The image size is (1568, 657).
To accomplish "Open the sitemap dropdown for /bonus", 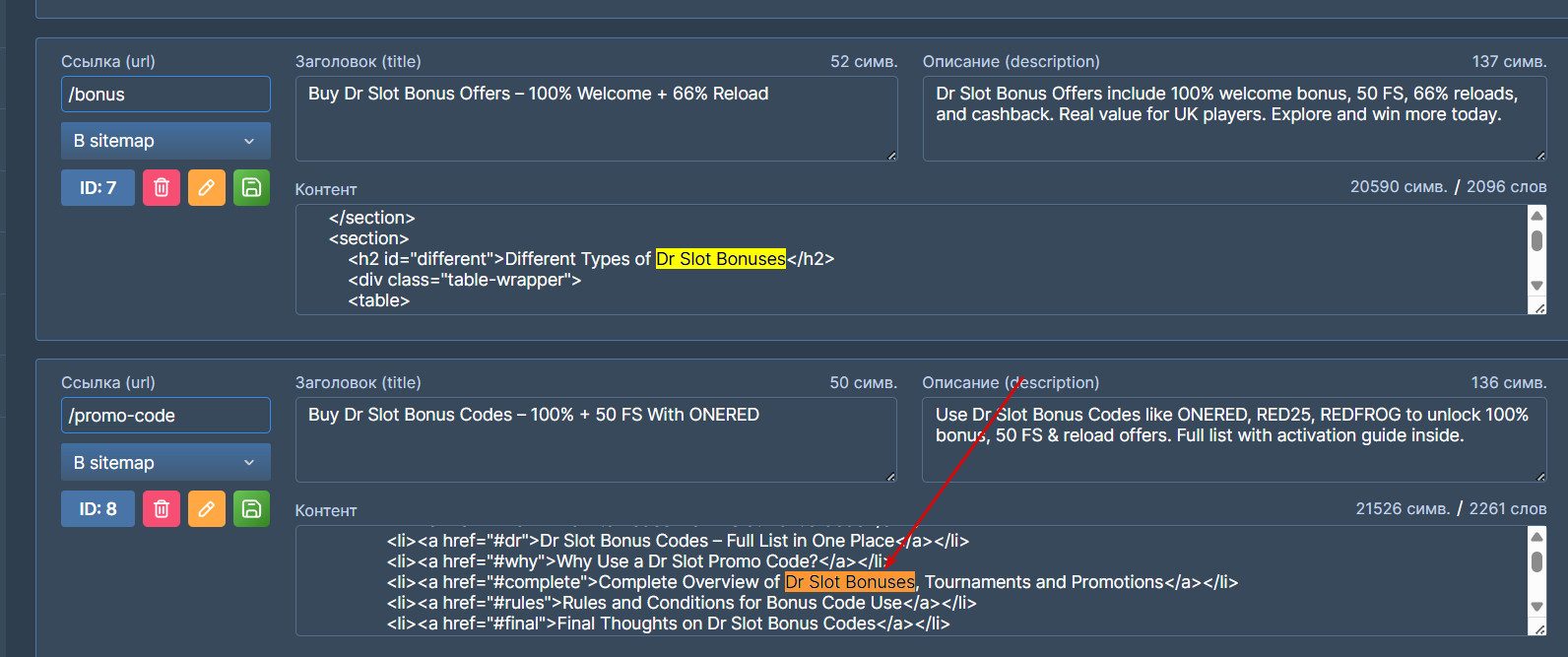I will click(x=165, y=141).
